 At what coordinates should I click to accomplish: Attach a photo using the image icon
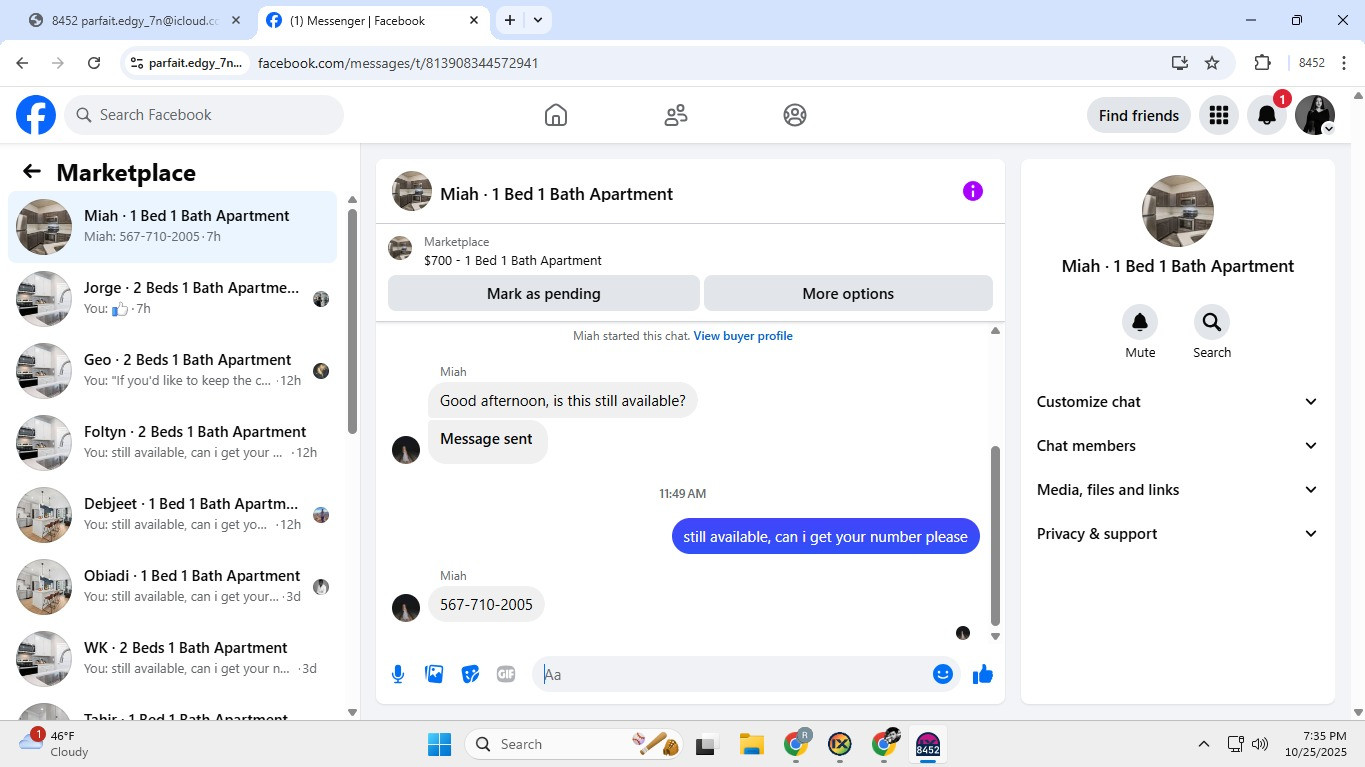[434, 674]
